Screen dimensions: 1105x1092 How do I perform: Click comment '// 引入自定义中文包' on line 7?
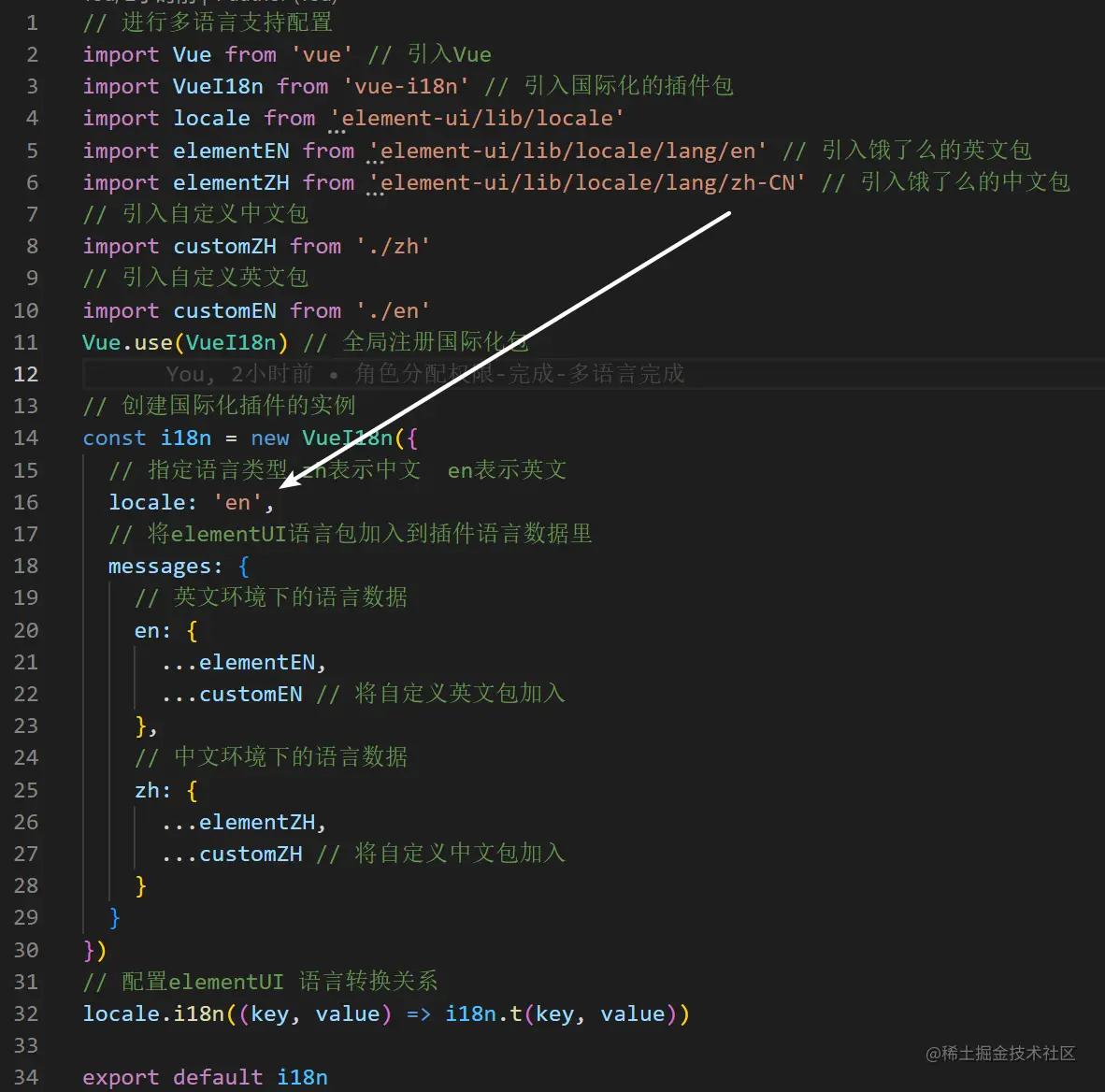[195, 213]
